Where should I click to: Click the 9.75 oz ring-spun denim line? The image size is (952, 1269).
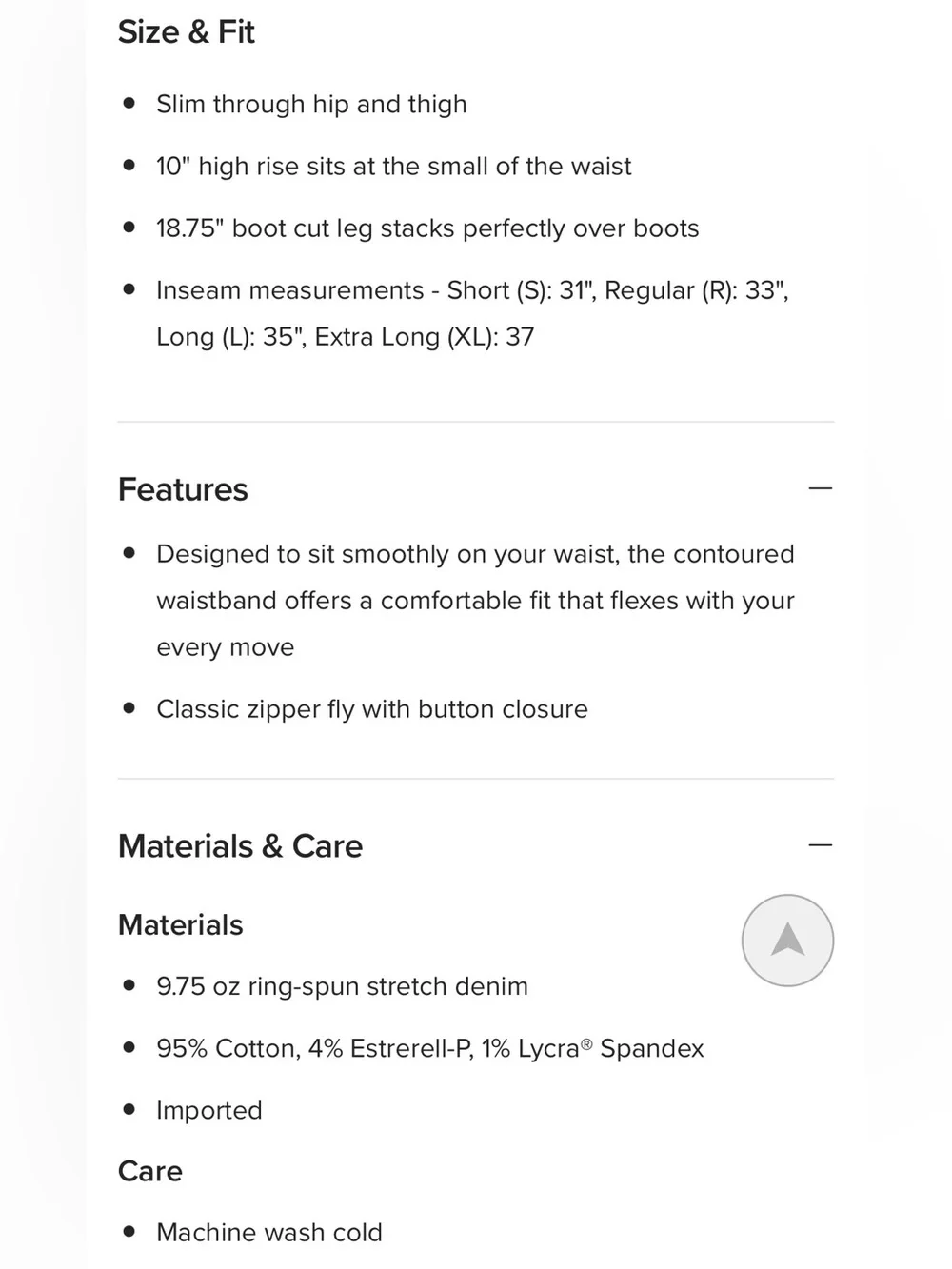[342, 986]
